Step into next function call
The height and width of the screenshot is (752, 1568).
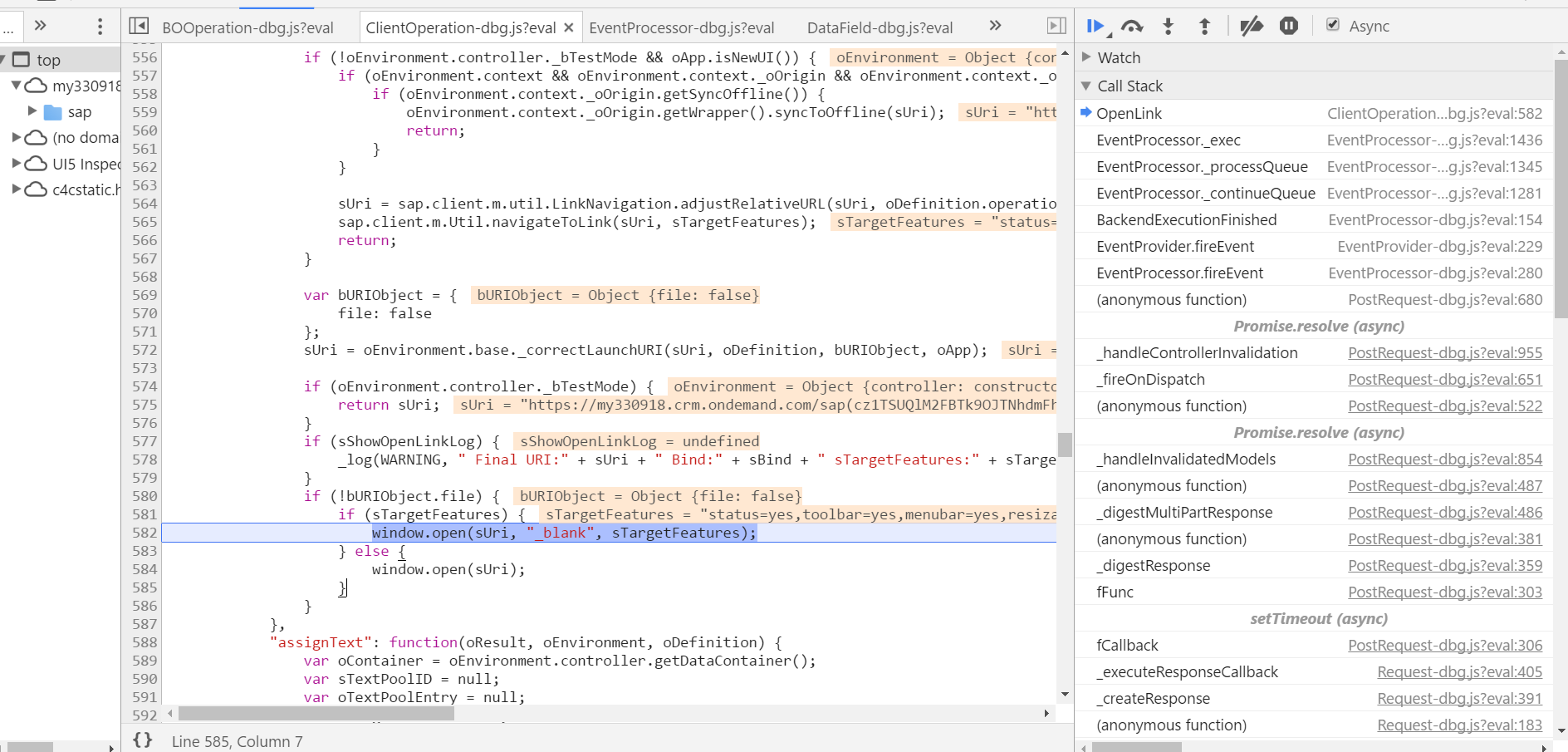click(1169, 27)
